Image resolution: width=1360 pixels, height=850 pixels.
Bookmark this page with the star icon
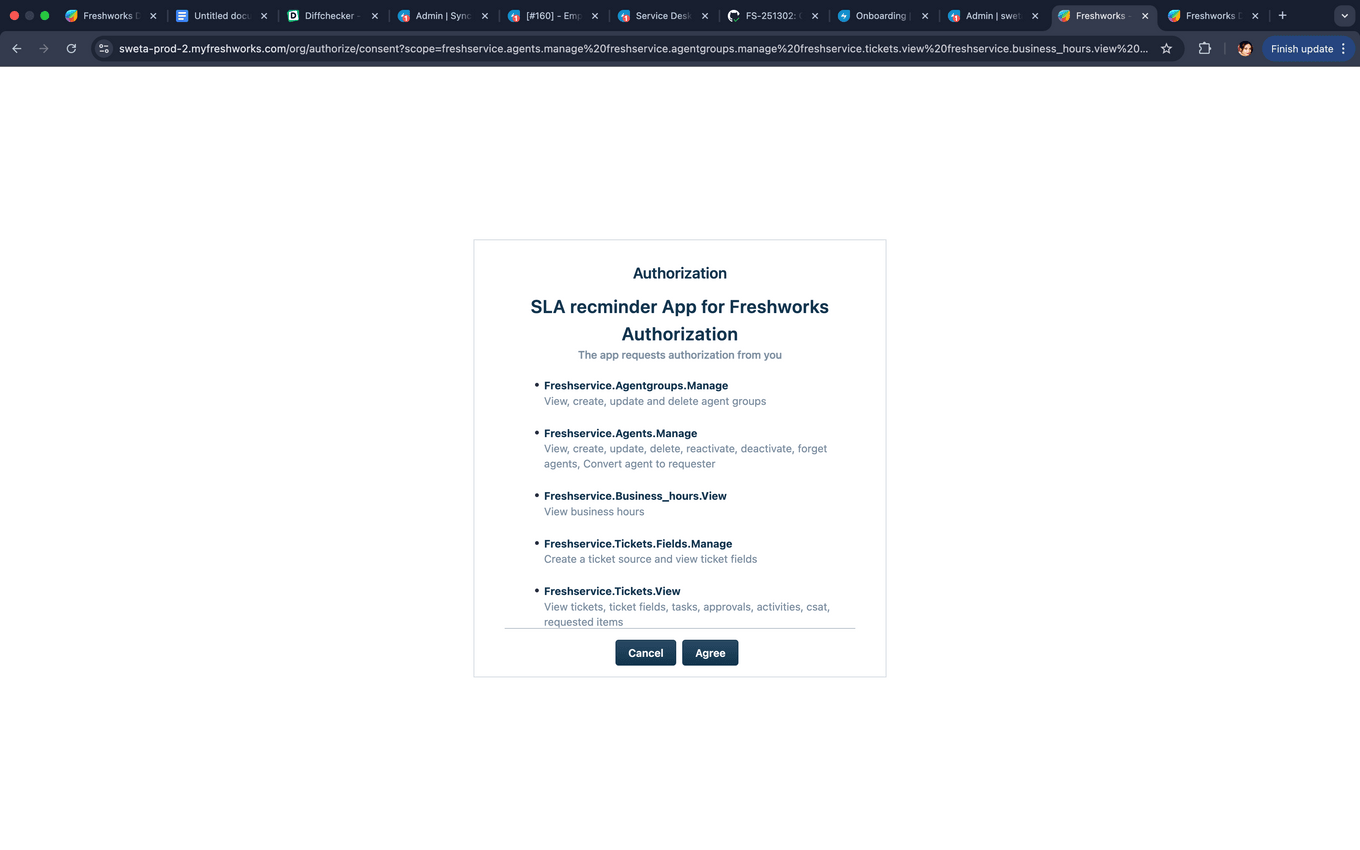(x=1166, y=48)
